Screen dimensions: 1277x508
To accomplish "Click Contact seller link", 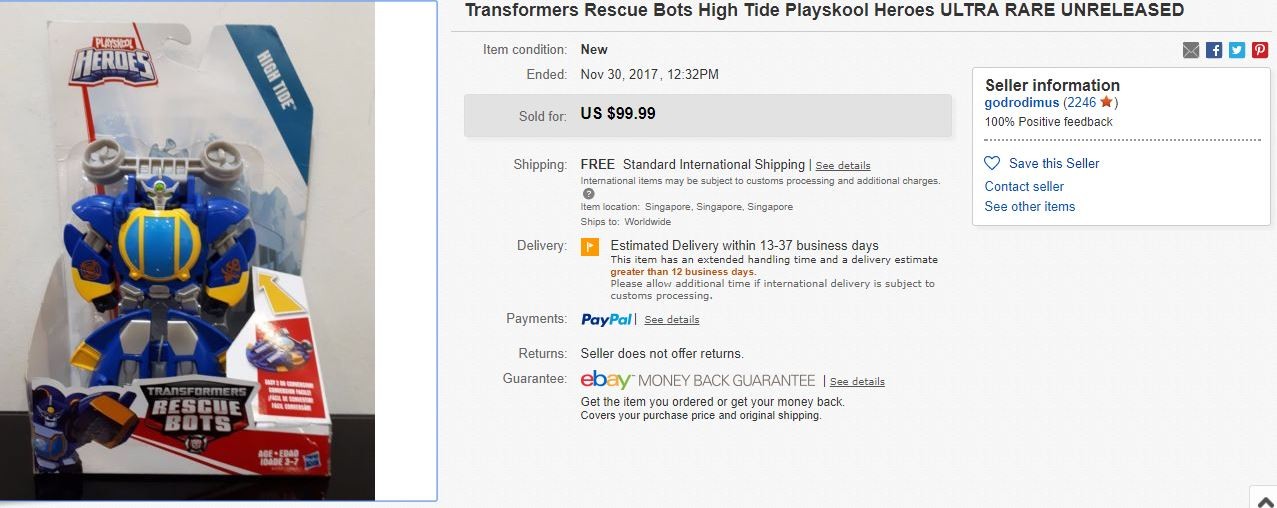I will point(1024,186).
